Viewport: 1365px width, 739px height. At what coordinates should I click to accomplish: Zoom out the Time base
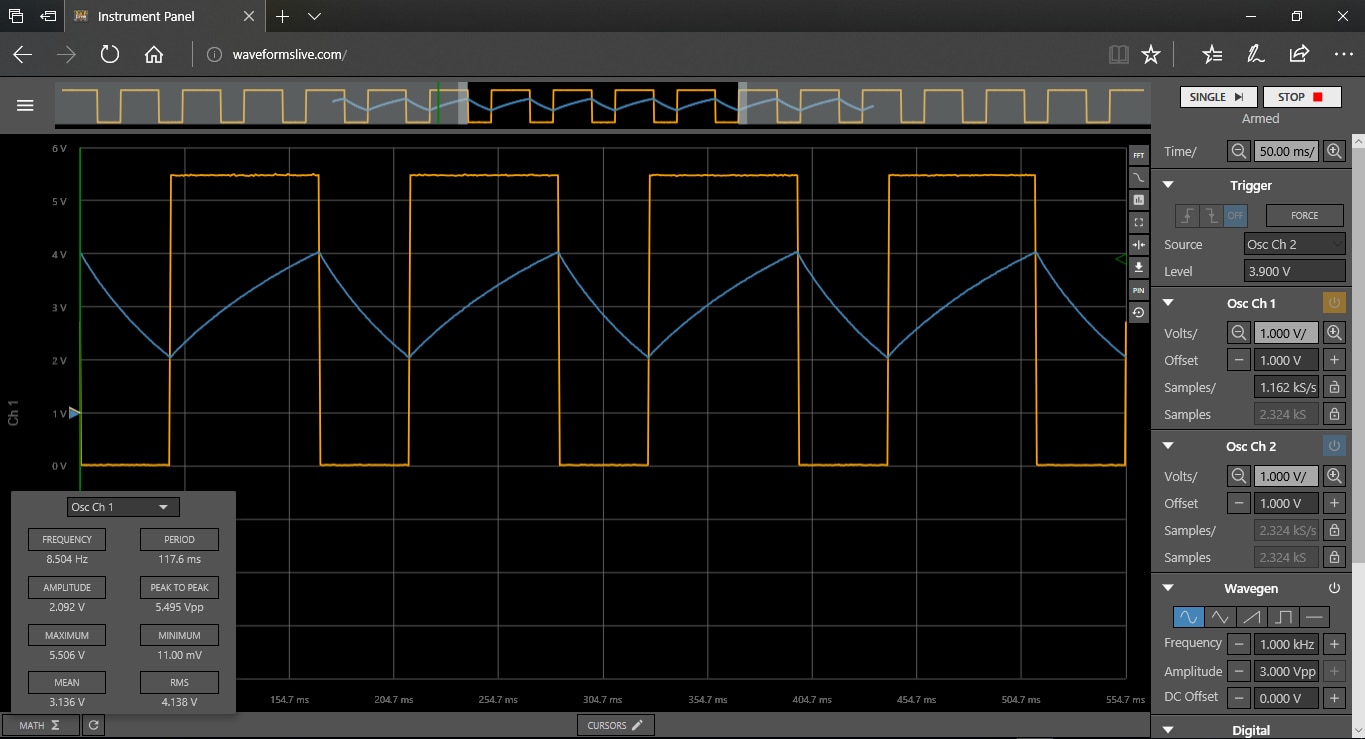[x=1239, y=151]
